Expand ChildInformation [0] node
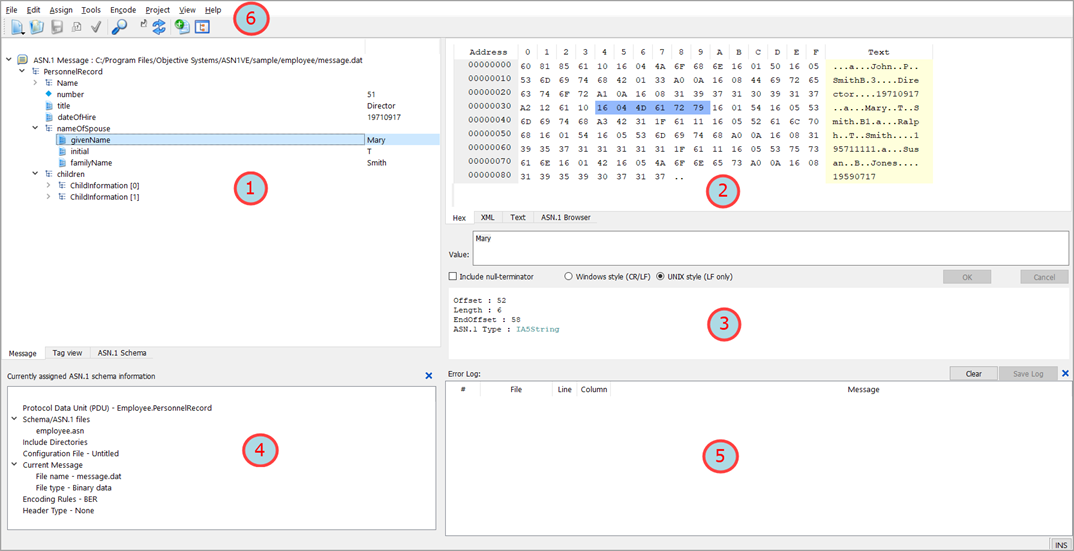The image size is (1074, 551). pos(48,185)
